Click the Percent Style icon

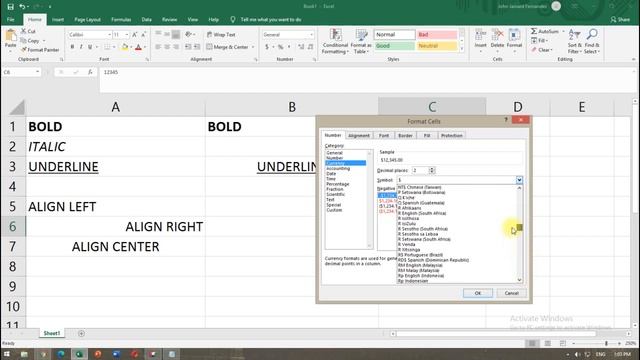(280, 47)
